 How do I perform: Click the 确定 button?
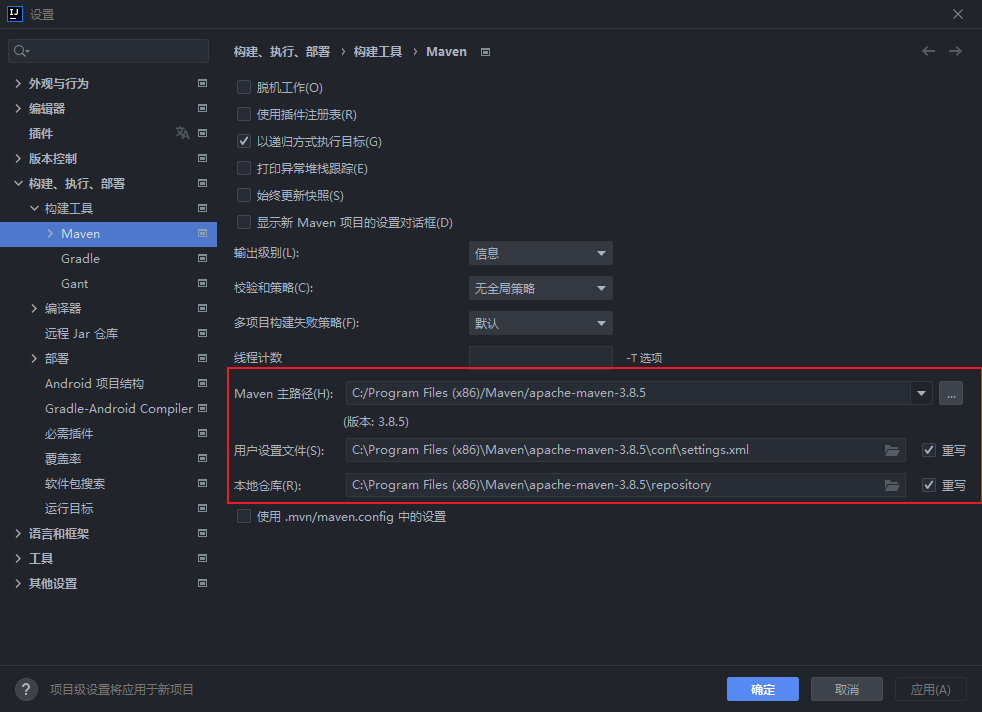coord(763,689)
